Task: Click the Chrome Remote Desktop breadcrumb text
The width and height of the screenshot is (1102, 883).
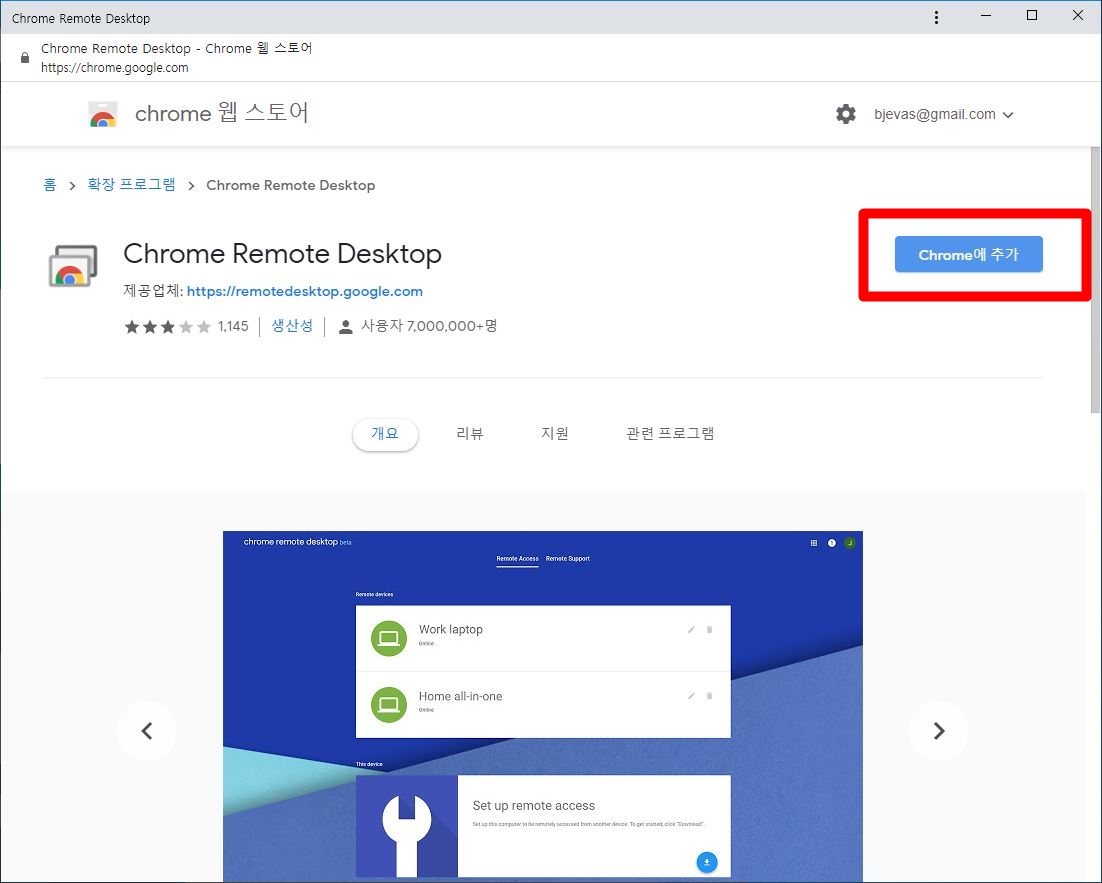Action: pyautogui.click(x=290, y=186)
